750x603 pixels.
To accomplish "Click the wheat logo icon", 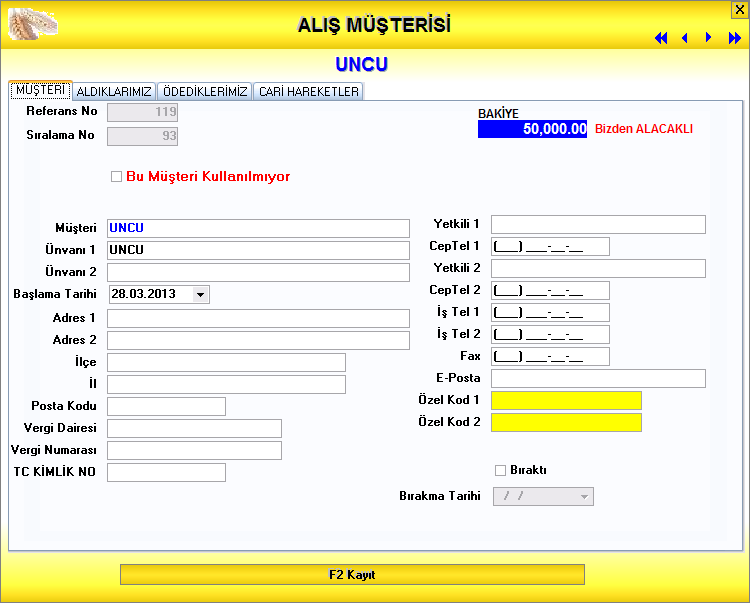I will 32,21.
